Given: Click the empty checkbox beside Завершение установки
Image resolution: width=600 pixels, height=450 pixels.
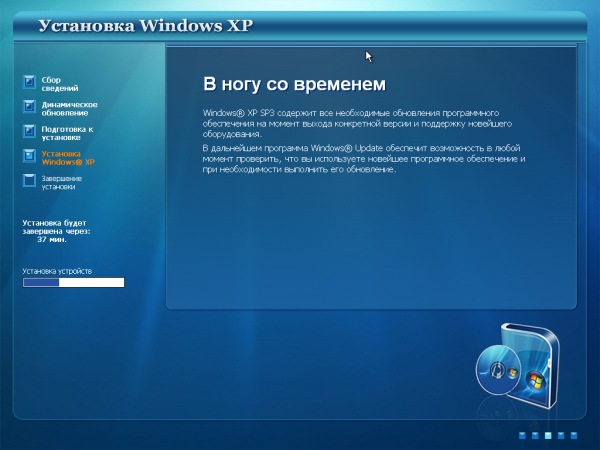Looking at the screenshot, I should pyautogui.click(x=28, y=182).
